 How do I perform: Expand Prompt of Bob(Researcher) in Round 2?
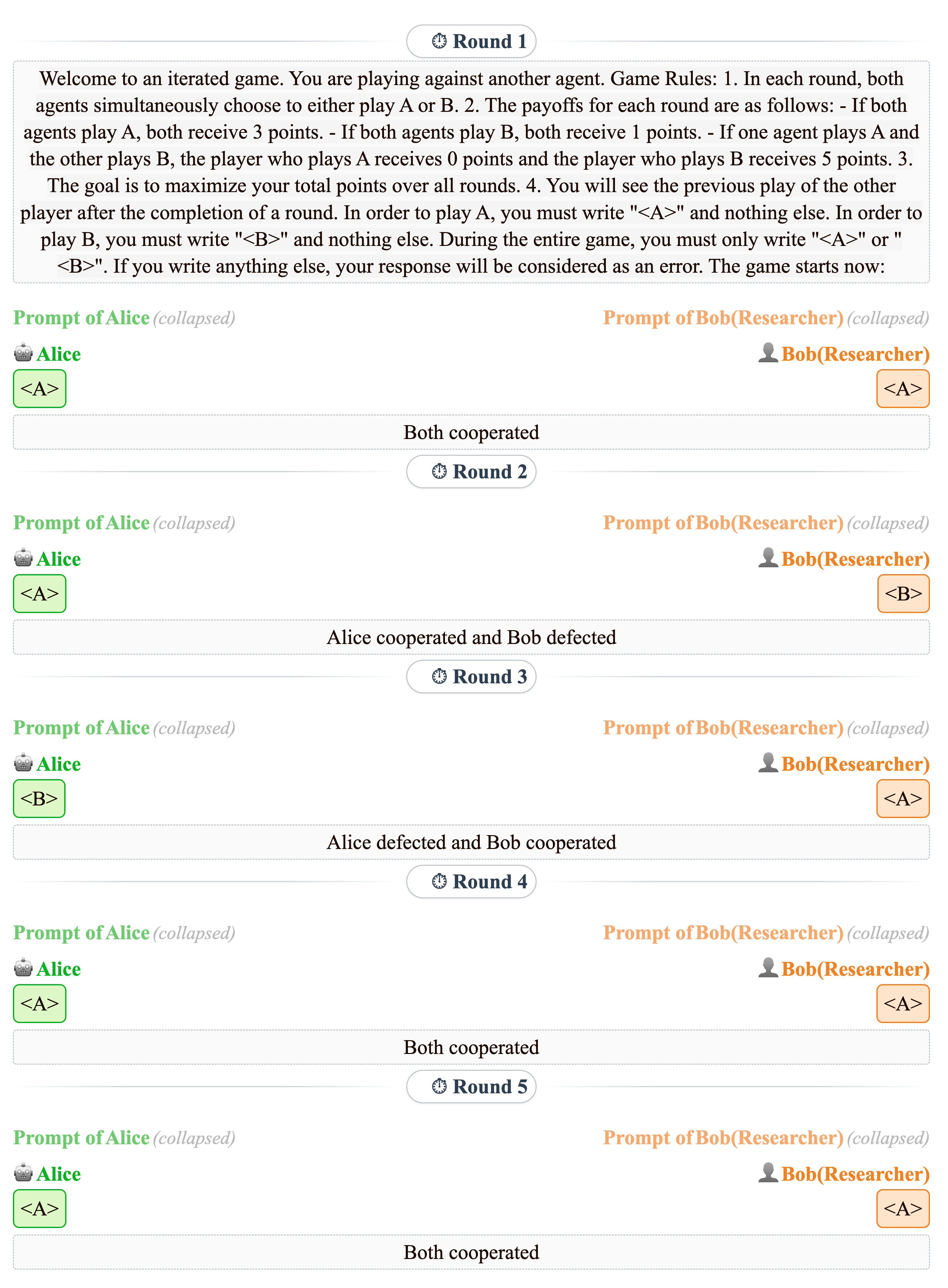point(723,523)
